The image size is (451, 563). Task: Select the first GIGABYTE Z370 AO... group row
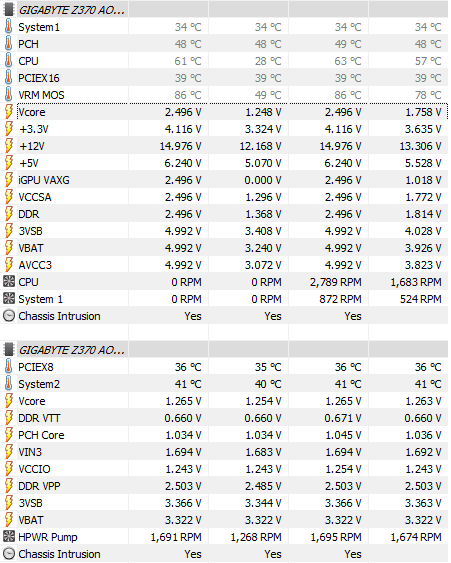tap(226, 10)
